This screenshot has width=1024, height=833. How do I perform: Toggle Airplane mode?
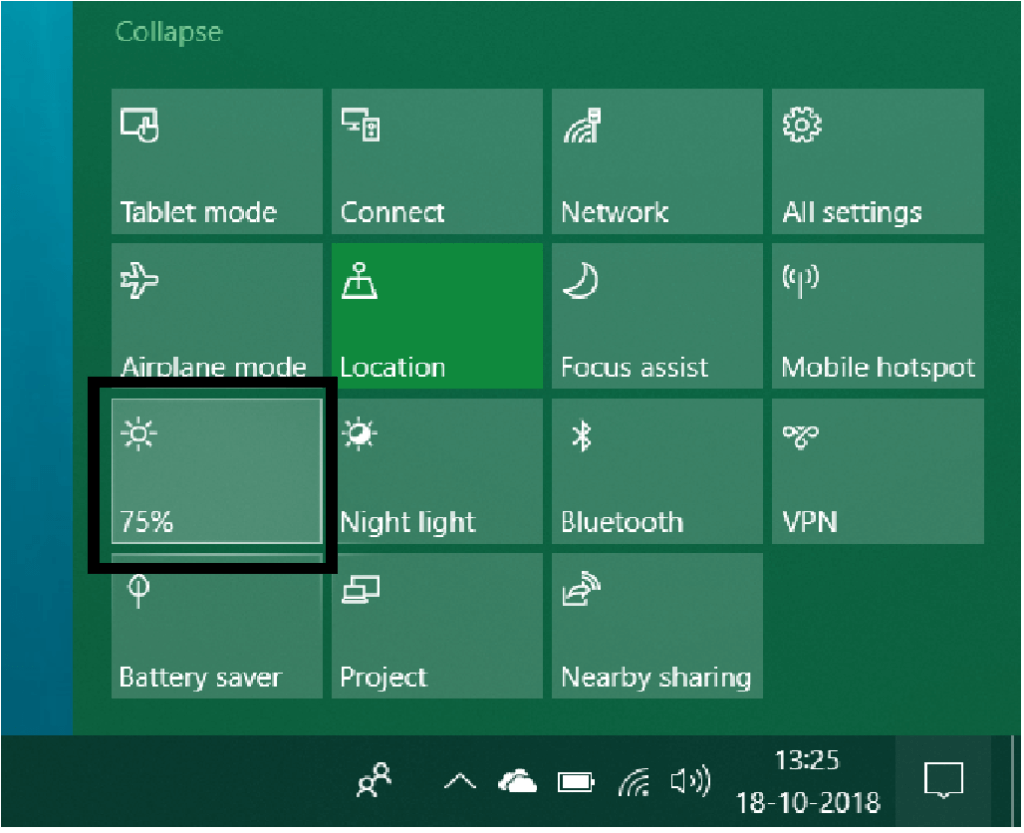(216, 315)
